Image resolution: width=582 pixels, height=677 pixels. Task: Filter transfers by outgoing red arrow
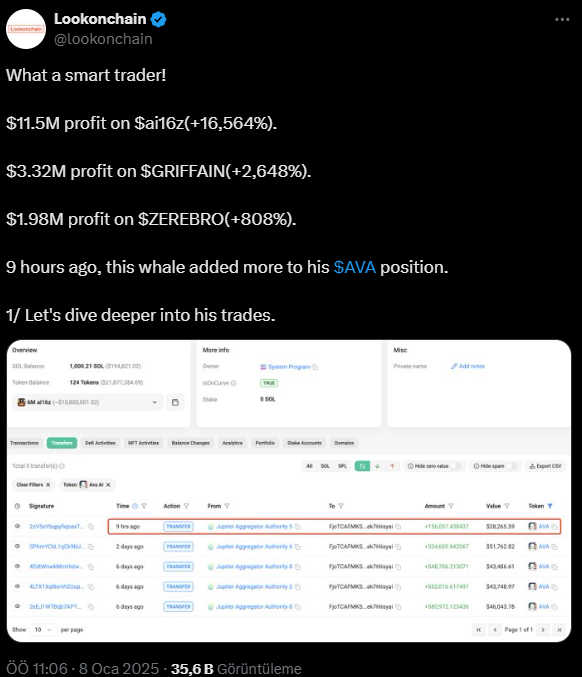pyautogui.click(x=392, y=466)
